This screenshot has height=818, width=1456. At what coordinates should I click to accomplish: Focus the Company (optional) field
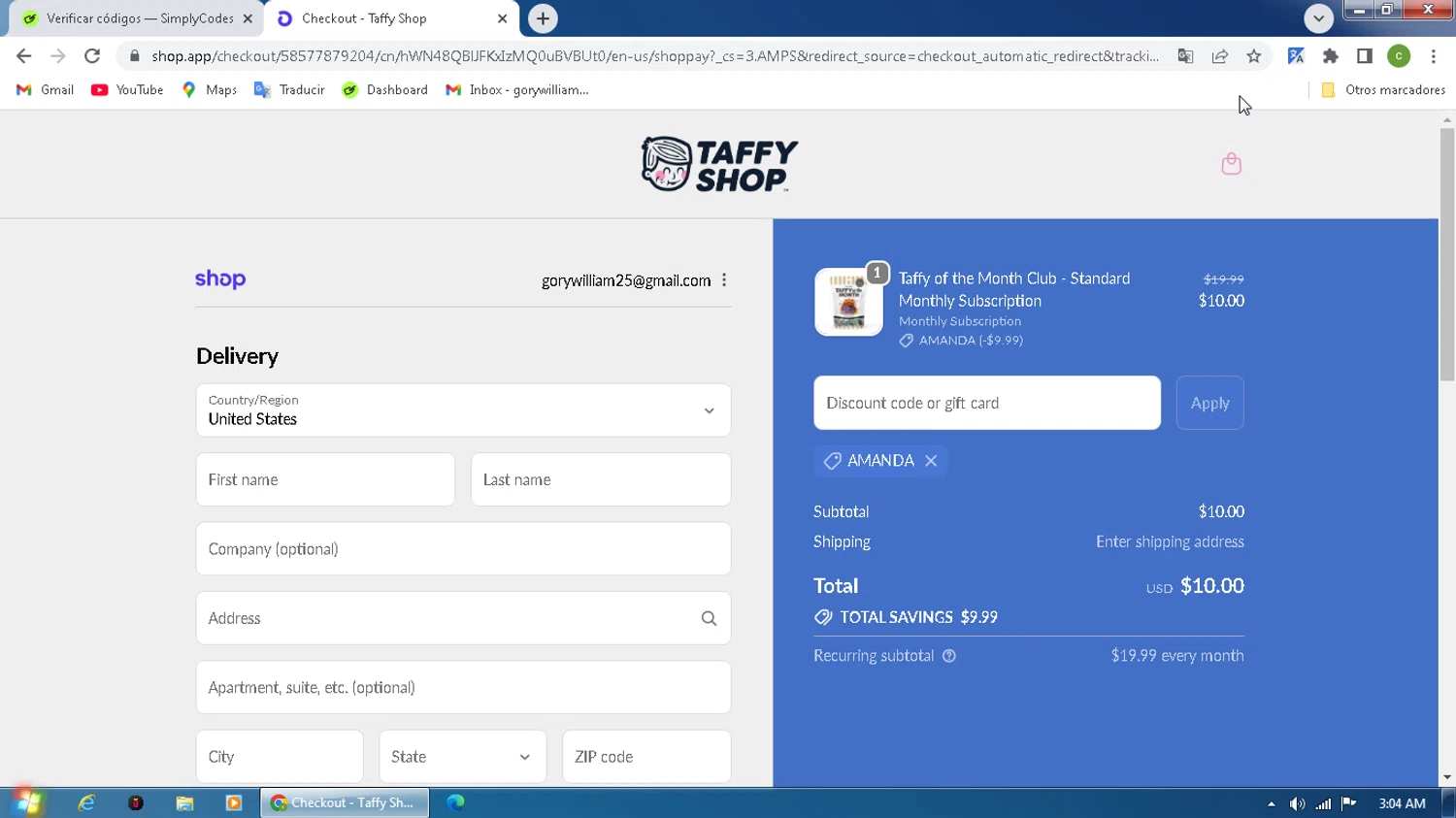tap(463, 549)
